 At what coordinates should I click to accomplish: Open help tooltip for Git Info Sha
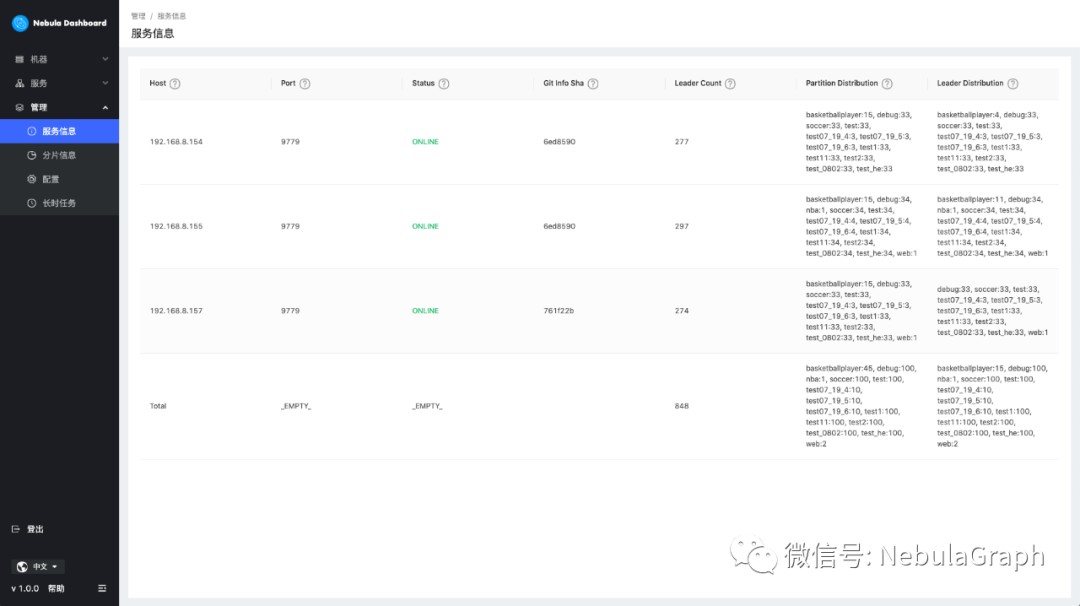[593, 83]
